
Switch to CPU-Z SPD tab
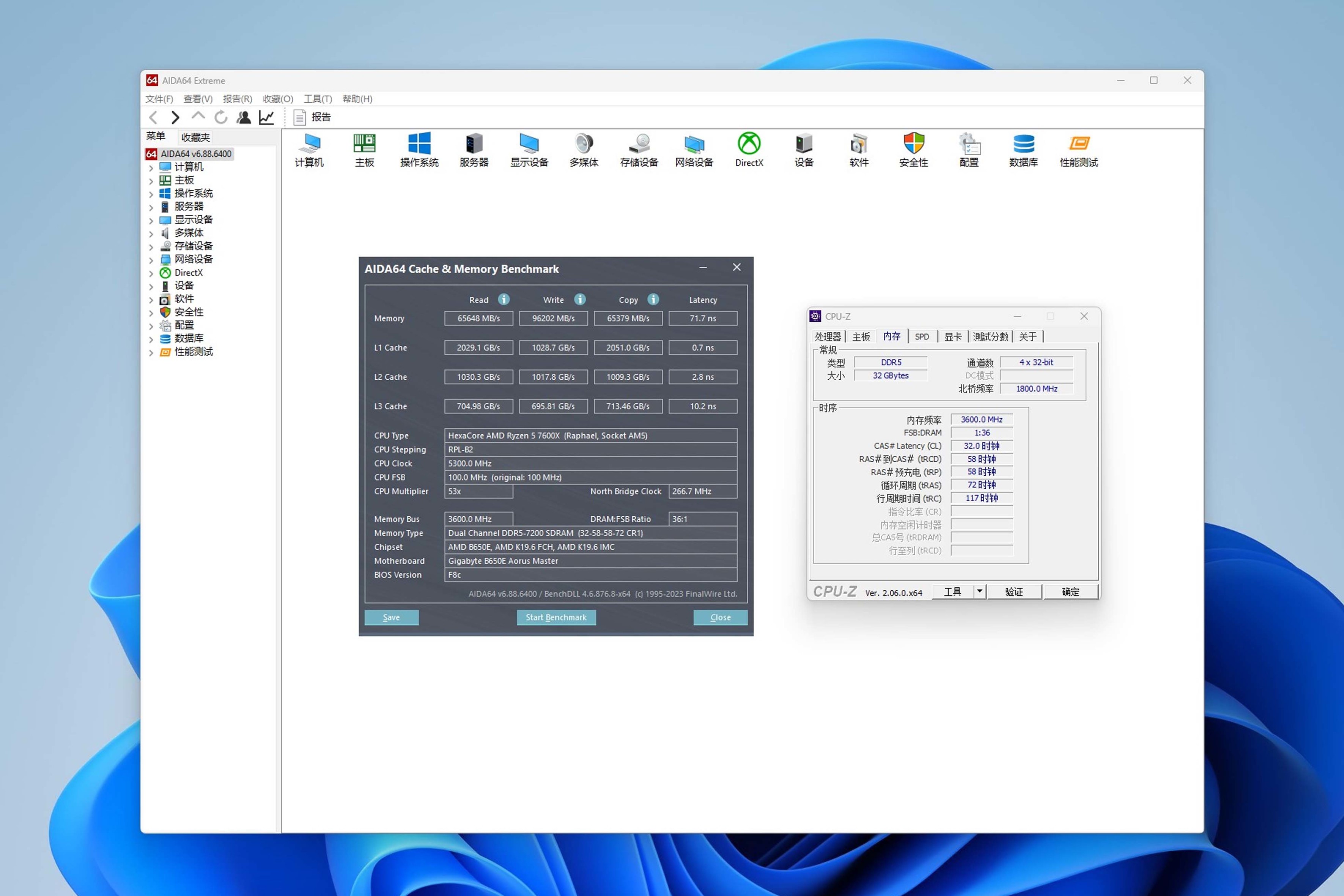(921, 336)
